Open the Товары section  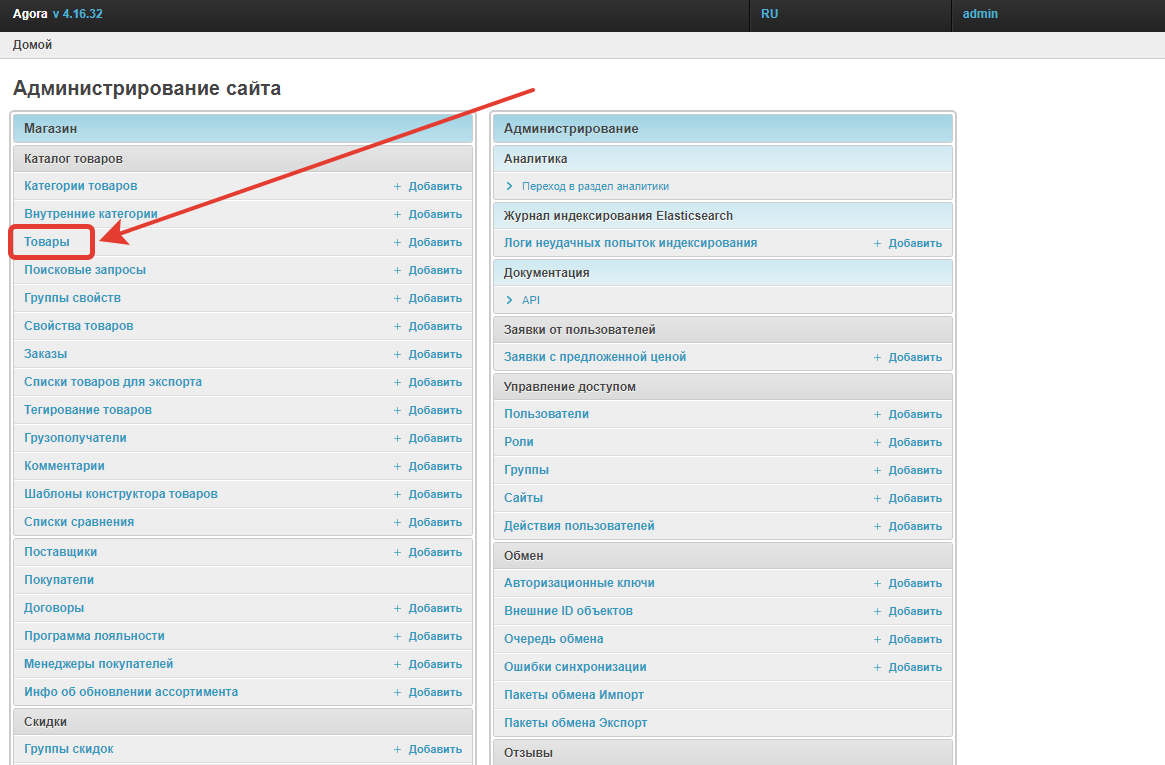click(x=47, y=242)
